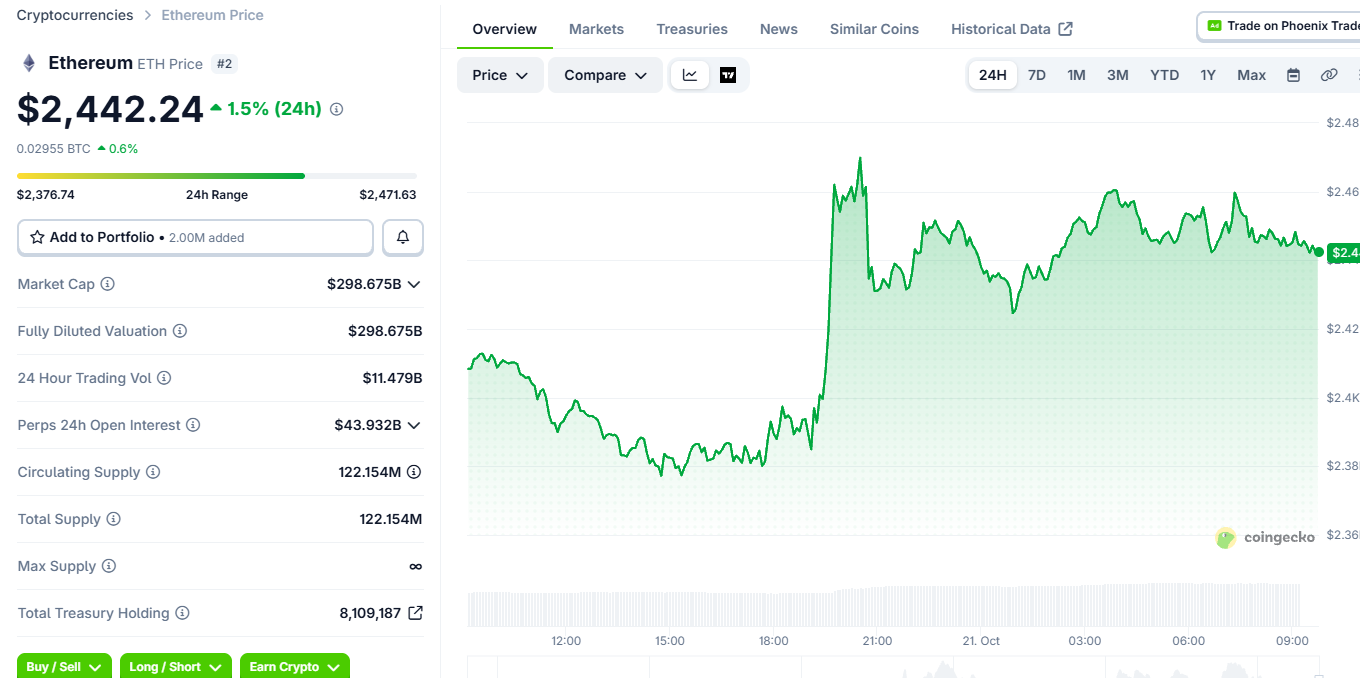Click the $2,376.74 range low value
The height and width of the screenshot is (678, 1360).
(x=46, y=195)
